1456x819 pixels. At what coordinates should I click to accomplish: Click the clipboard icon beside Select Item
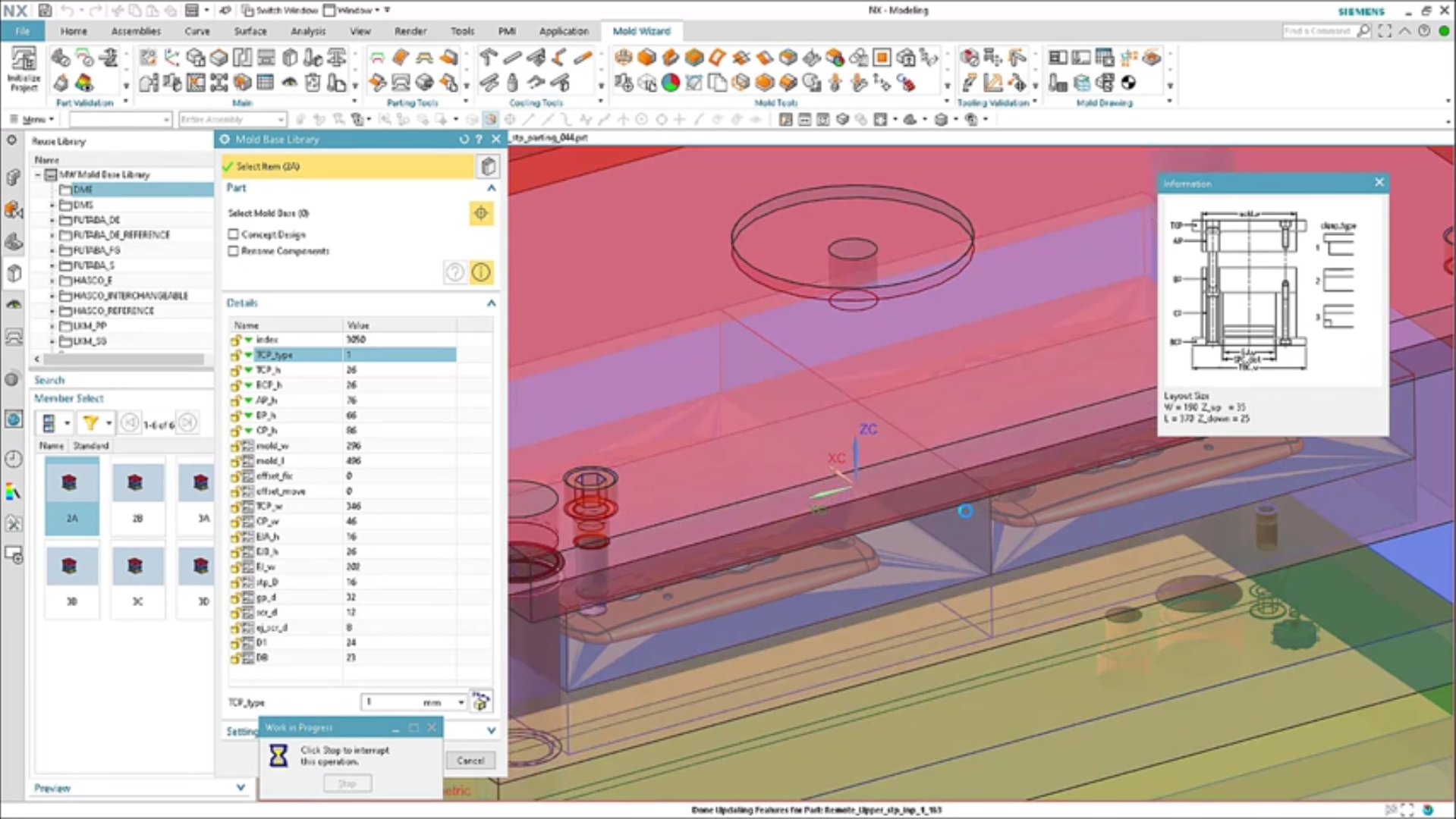click(488, 166)
